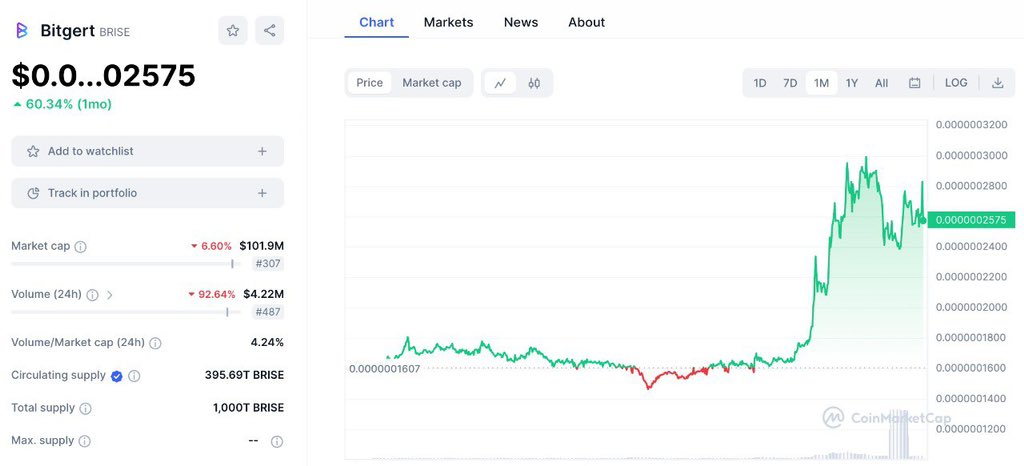Click the 6.60% market cap change
This screenshot has width=1024, height=466.
[211, 246]
